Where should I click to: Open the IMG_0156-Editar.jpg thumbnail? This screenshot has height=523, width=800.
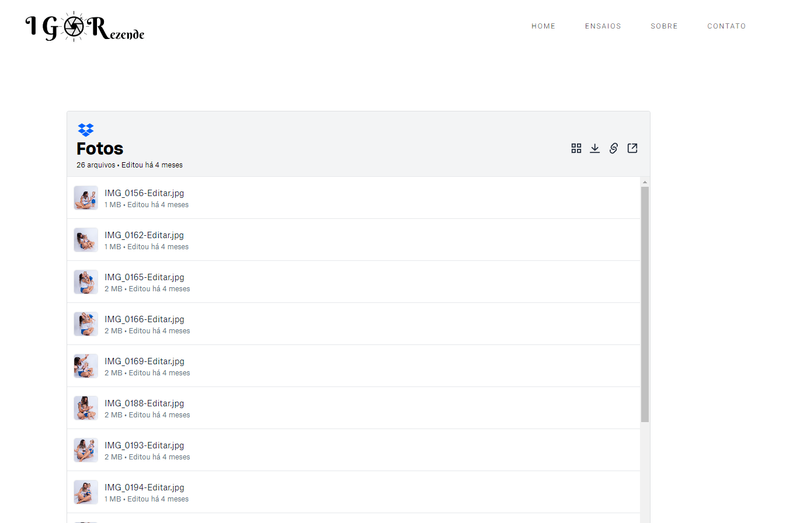pos(85,198)
